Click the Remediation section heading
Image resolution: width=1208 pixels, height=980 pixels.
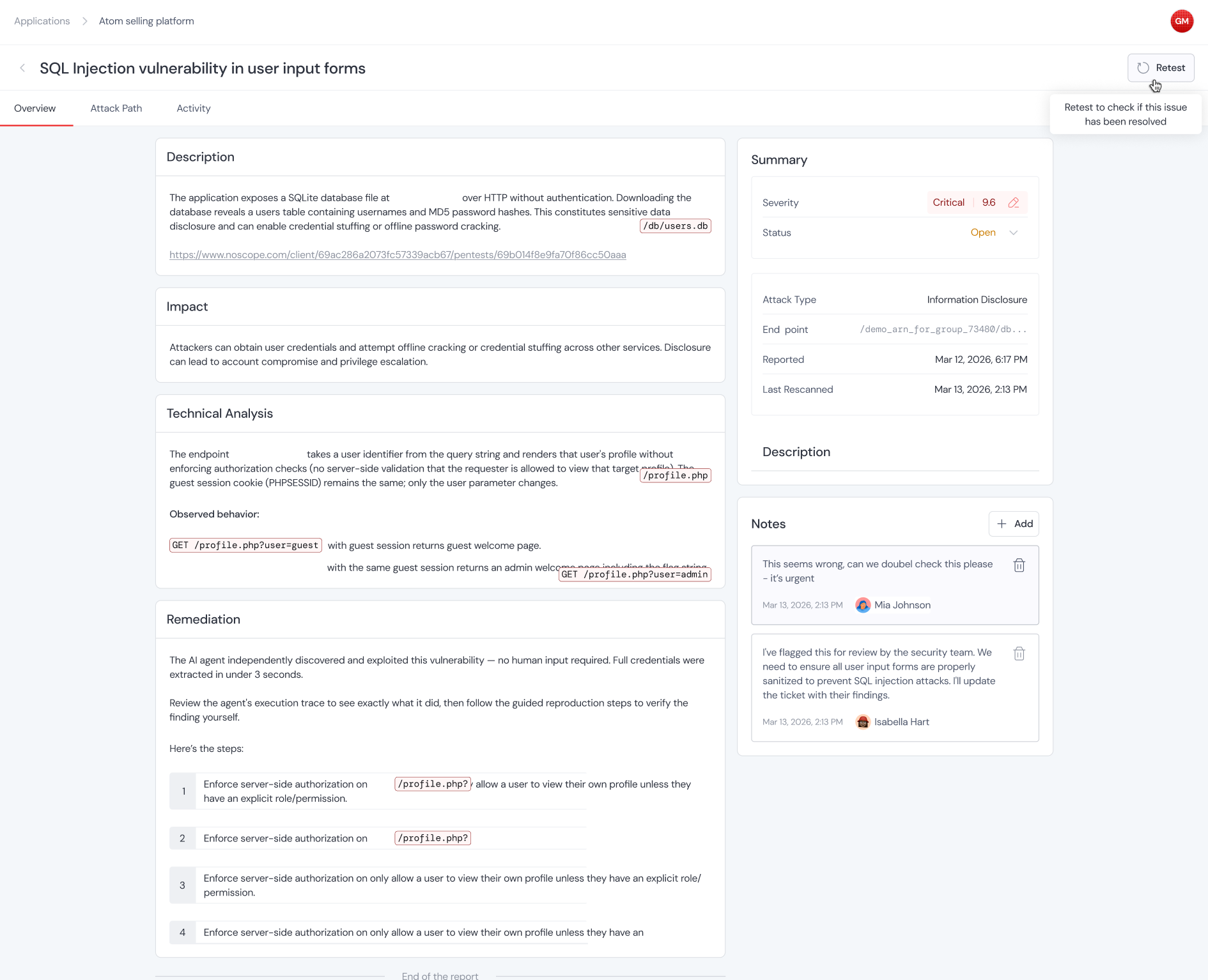click(203, 620)
